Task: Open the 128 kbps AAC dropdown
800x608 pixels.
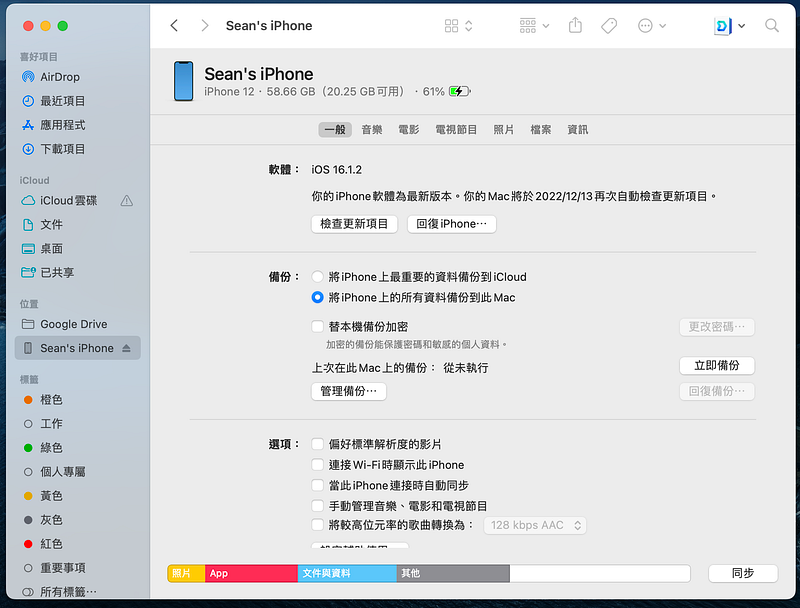Action: (535, 525)
